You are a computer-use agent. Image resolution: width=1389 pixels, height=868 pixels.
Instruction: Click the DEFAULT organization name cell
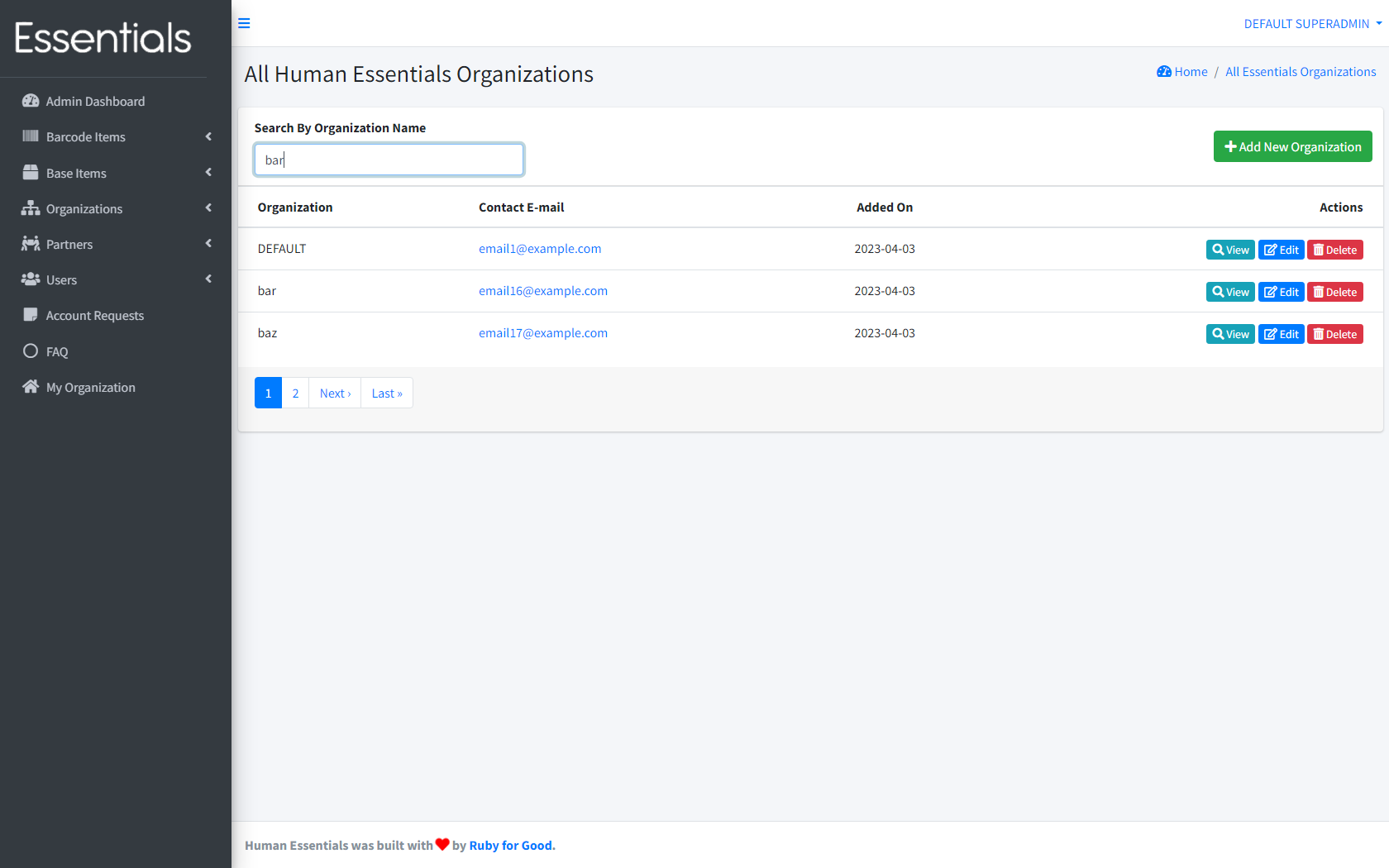pyautogui.click(x=282, y=248)
